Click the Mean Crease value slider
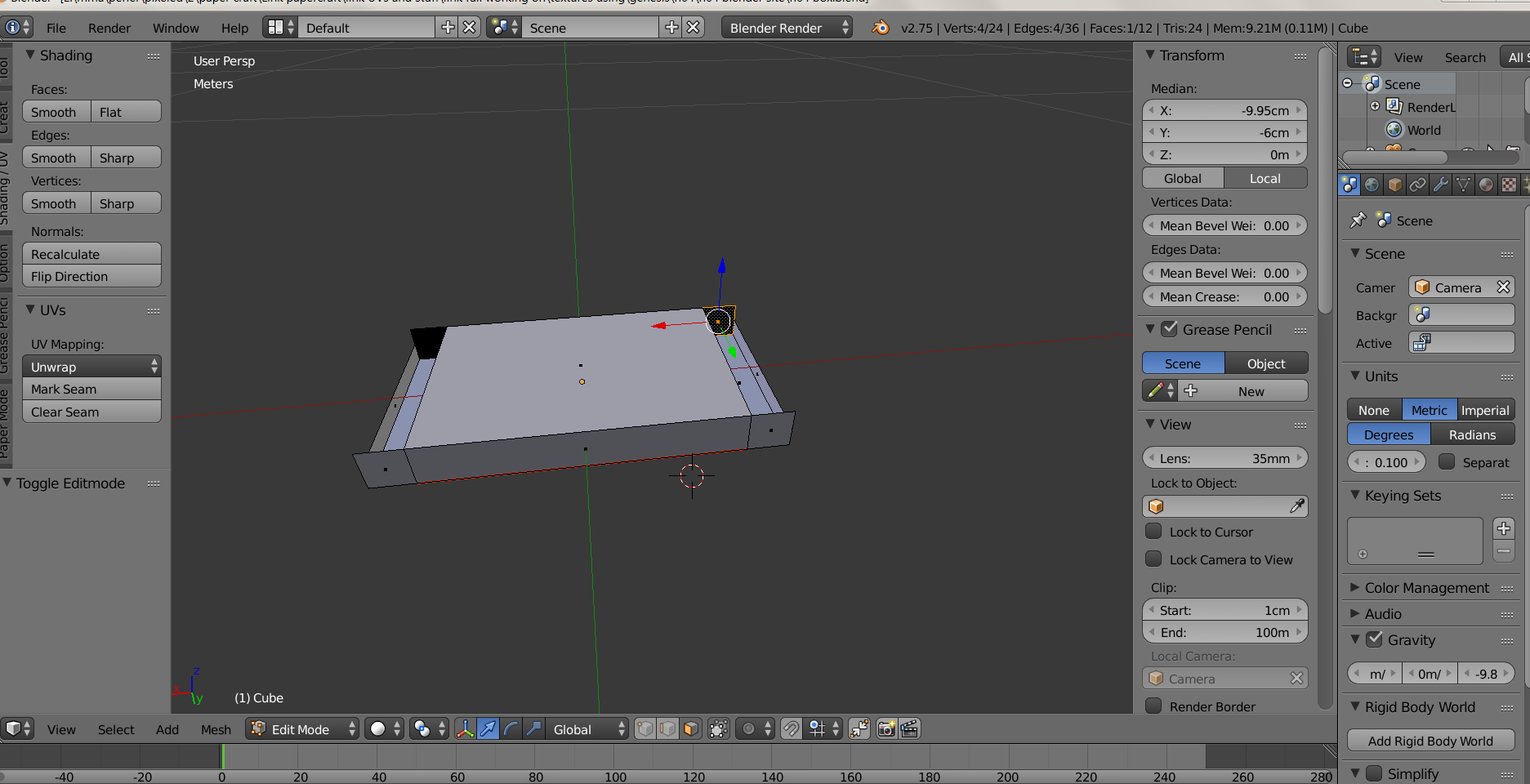The width and height of the screenshot is (1530, 784). click(1224, 296)
